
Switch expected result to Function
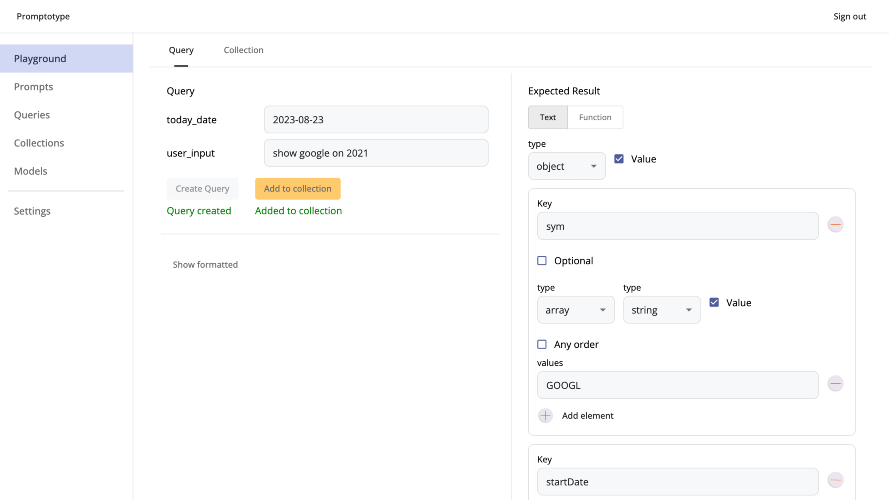[595, 117]
